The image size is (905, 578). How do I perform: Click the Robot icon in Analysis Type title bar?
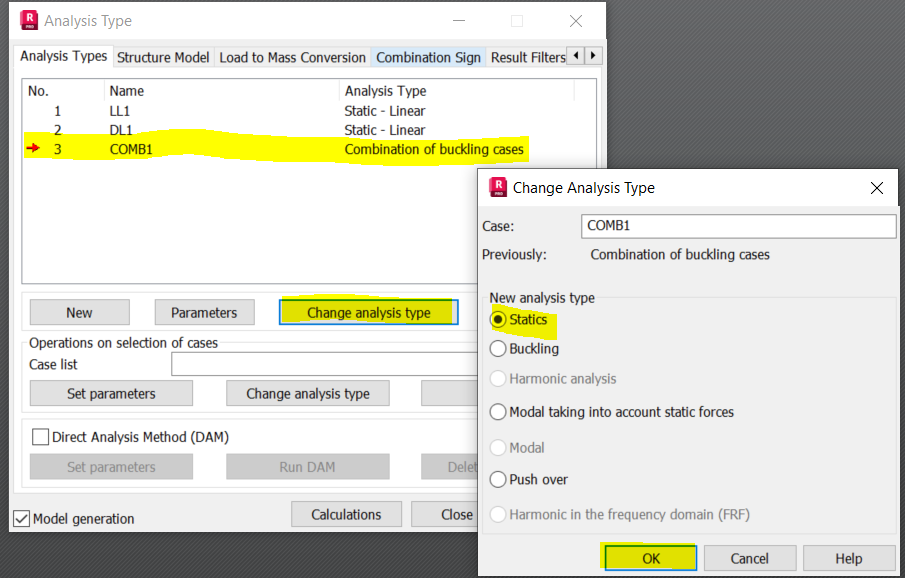[x=28, y=18]
